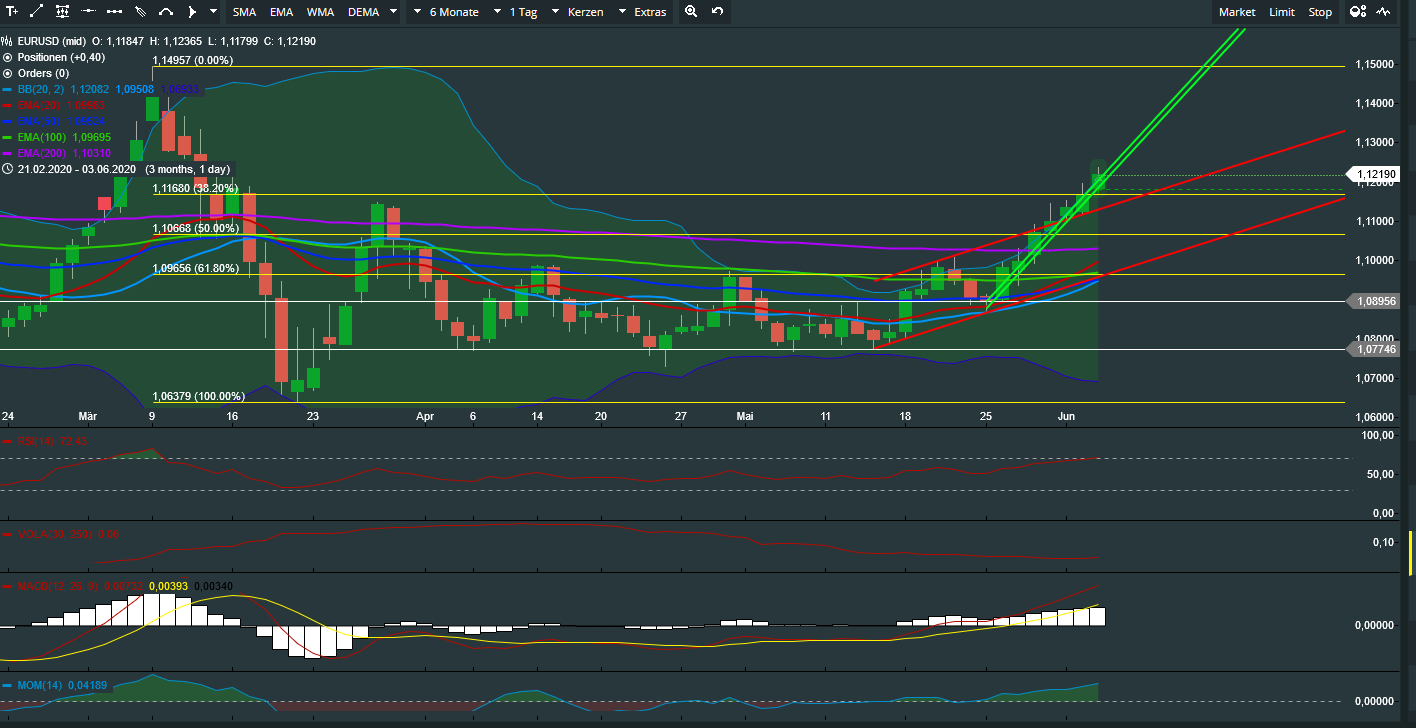Toggle Orders (0) visibility

point(8,73)
